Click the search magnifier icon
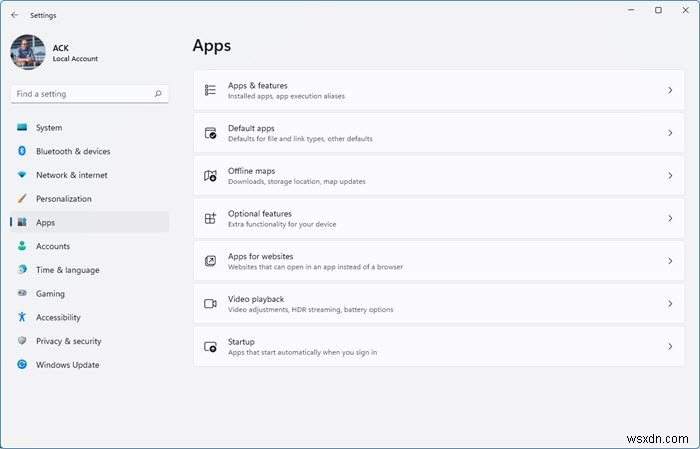Viewport: 700px width, 449px height. 158,94
